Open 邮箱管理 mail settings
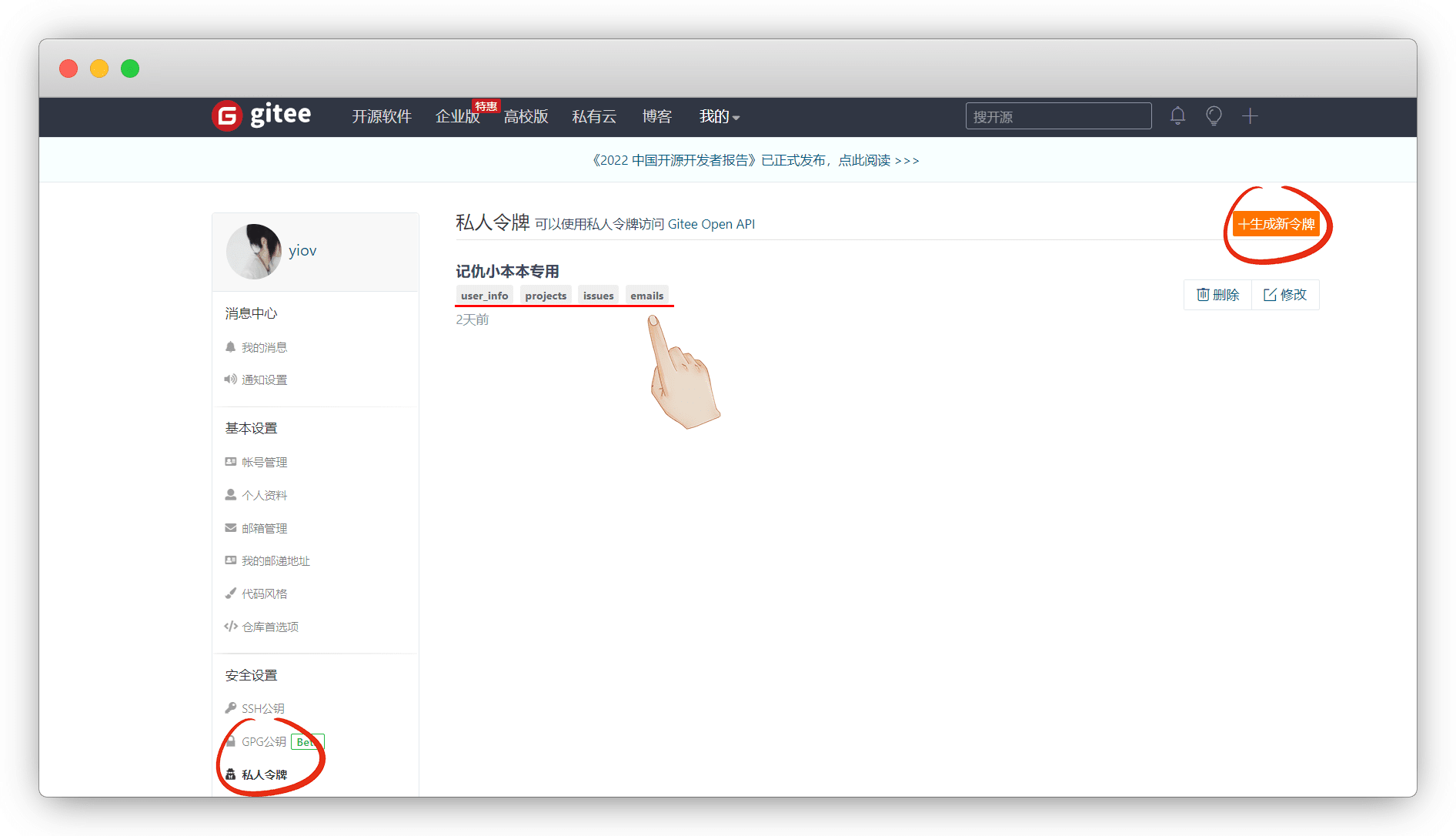The image size is (1456, 836). 264,529
